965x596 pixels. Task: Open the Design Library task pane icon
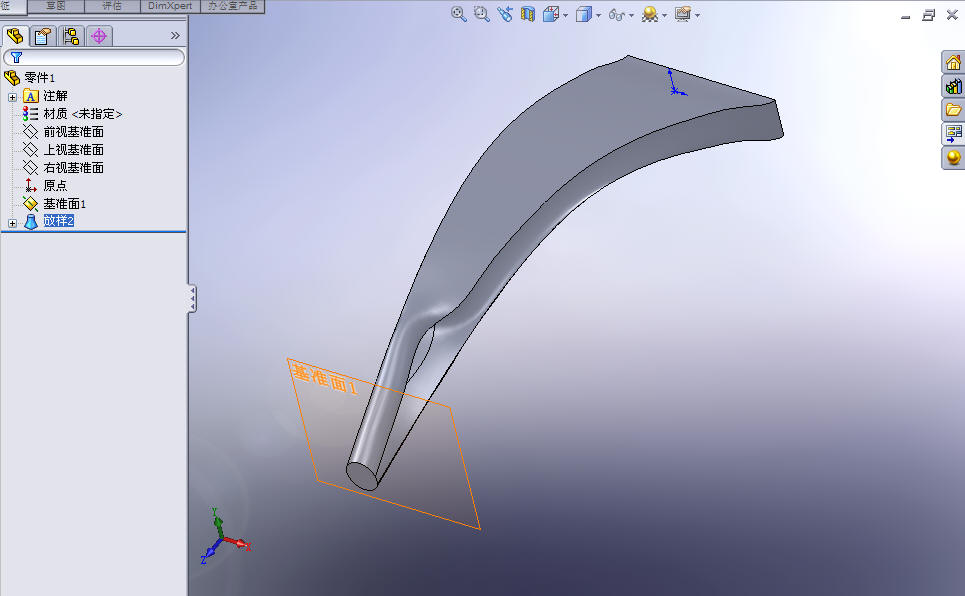point(953,86)
